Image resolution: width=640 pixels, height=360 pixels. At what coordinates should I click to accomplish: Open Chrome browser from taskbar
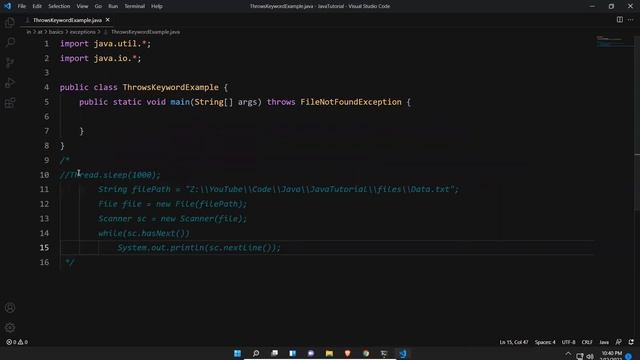(366, 353)
